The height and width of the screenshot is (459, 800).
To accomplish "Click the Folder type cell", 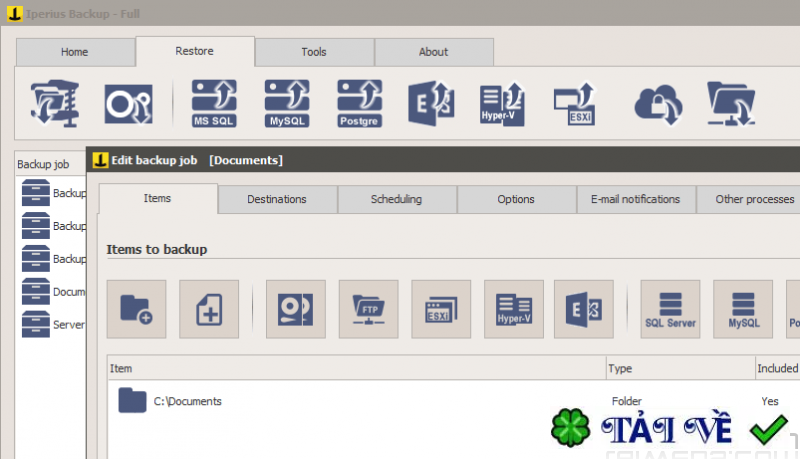I will coord(627,401).
